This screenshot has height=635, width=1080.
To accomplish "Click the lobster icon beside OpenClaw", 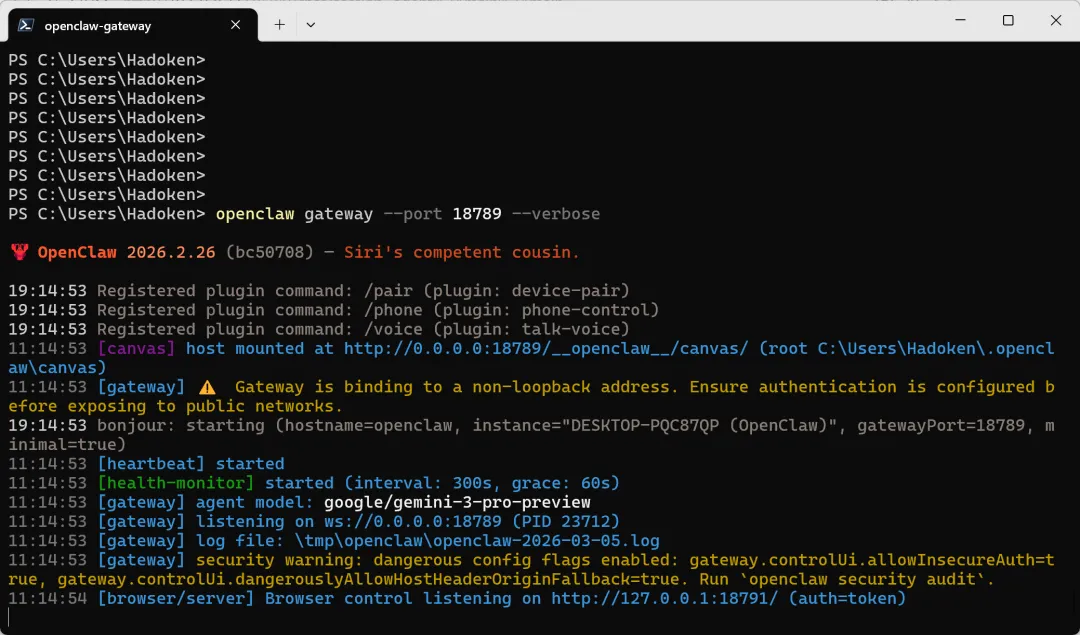I will 19,252.
